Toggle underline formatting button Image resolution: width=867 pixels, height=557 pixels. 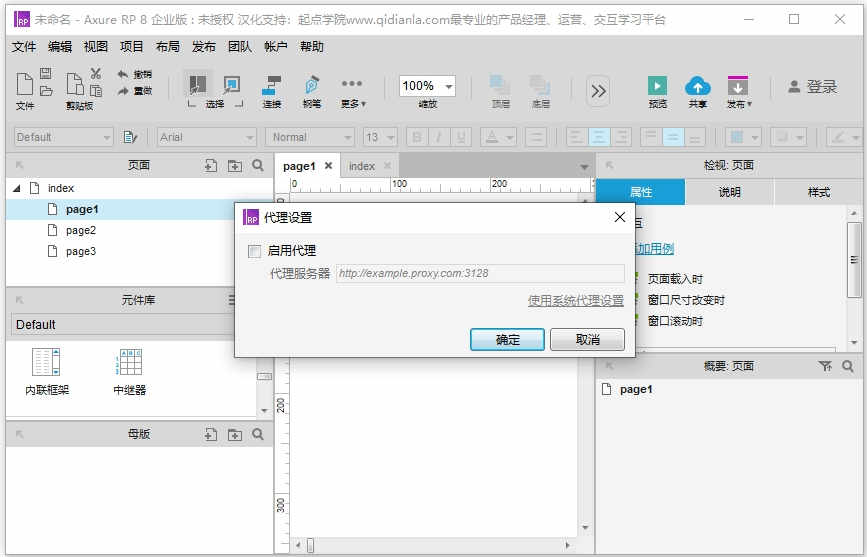point(461,137)
